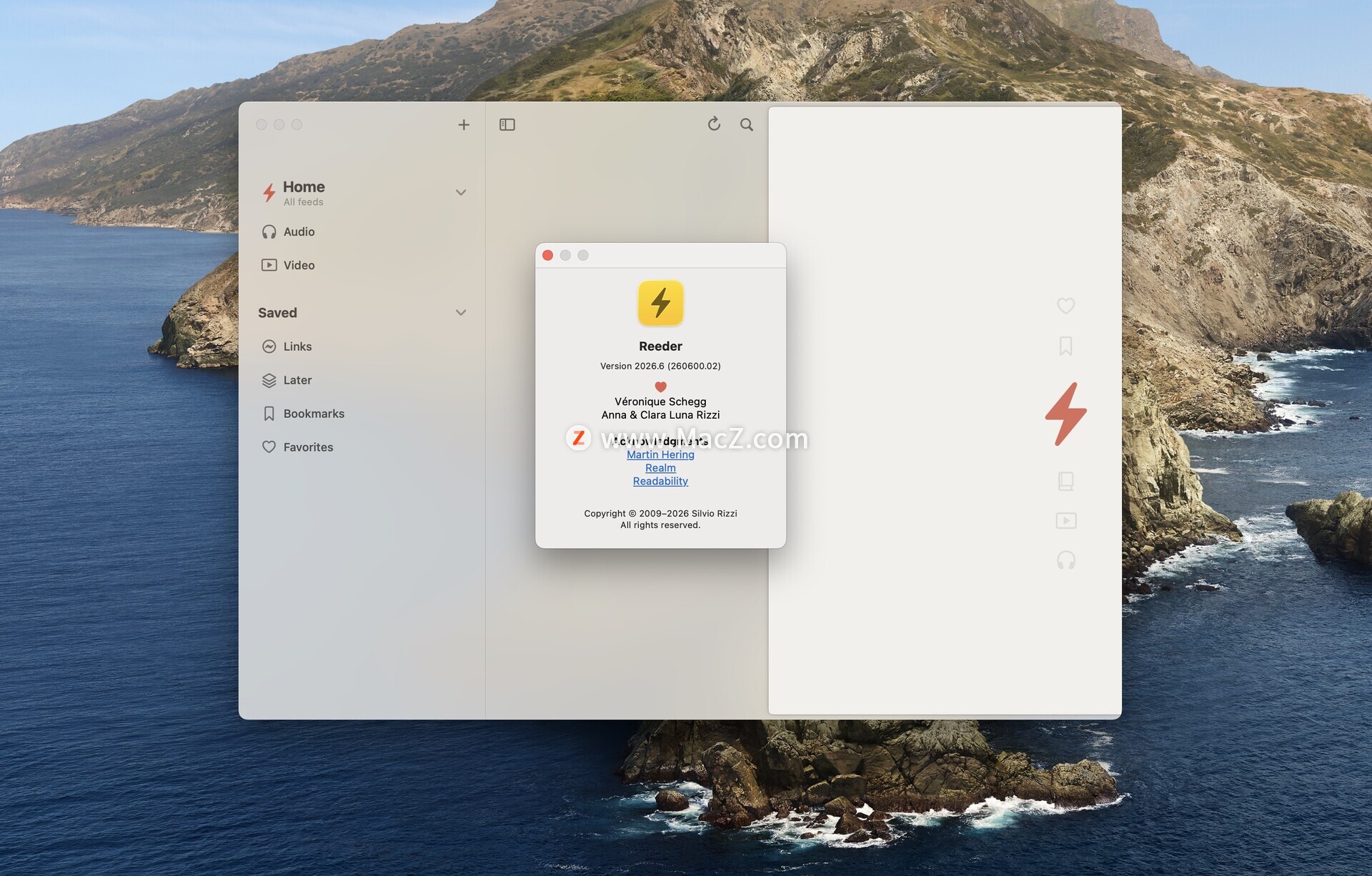
Task: Click the Saved section header
Action: tap(277, 313)
